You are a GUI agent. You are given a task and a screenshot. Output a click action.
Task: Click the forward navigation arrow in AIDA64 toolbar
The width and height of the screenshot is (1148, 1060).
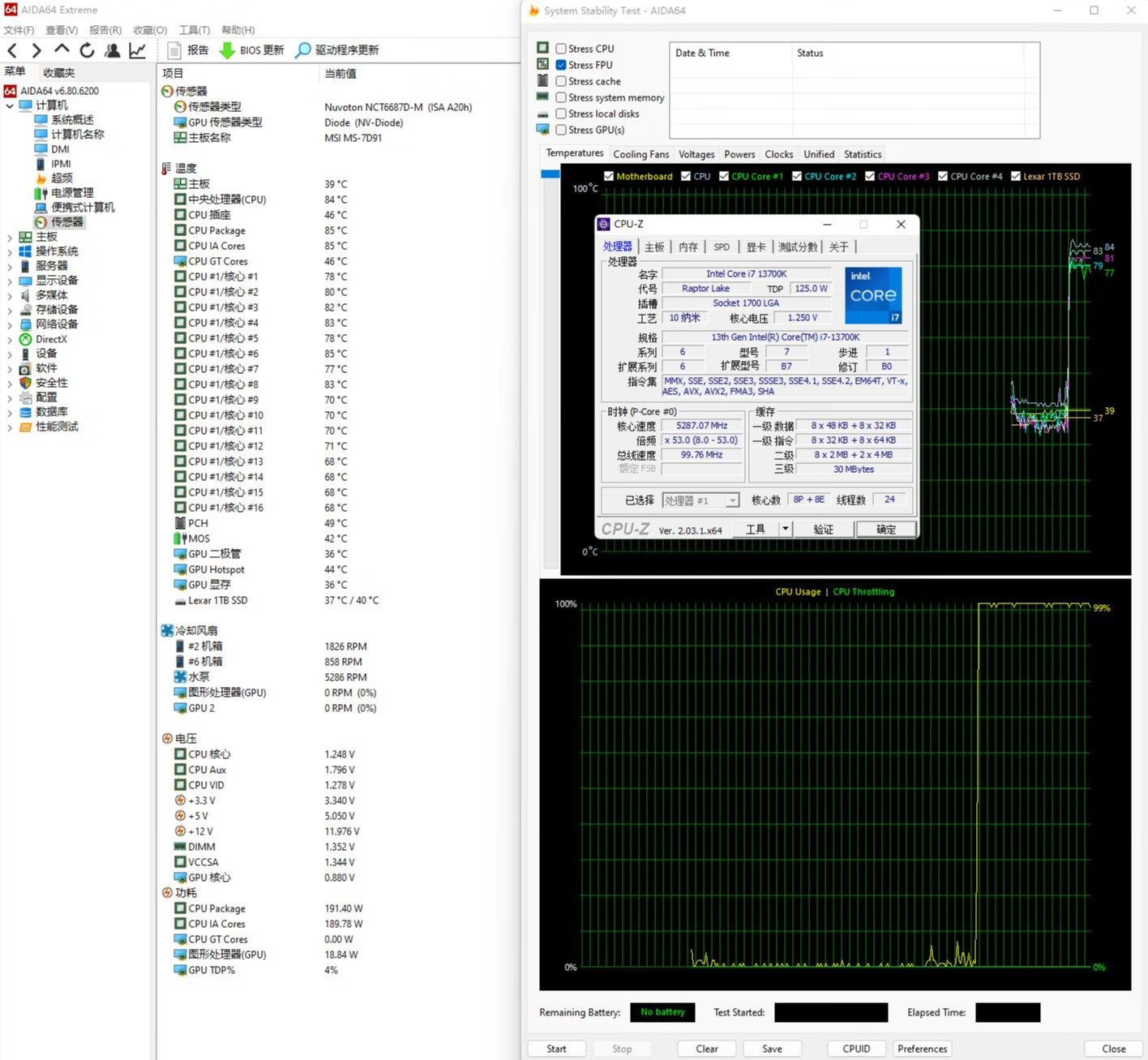(x=36, y=50)
